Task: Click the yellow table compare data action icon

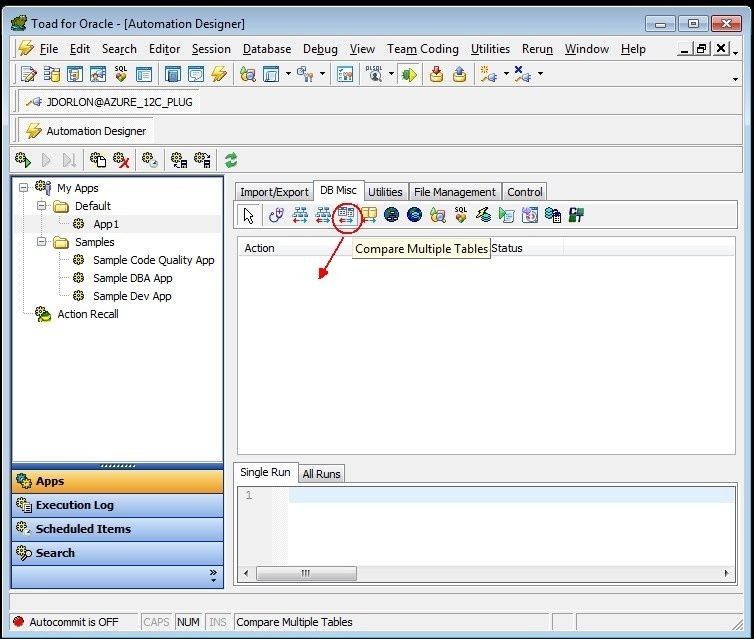Action: coord(369,215)
